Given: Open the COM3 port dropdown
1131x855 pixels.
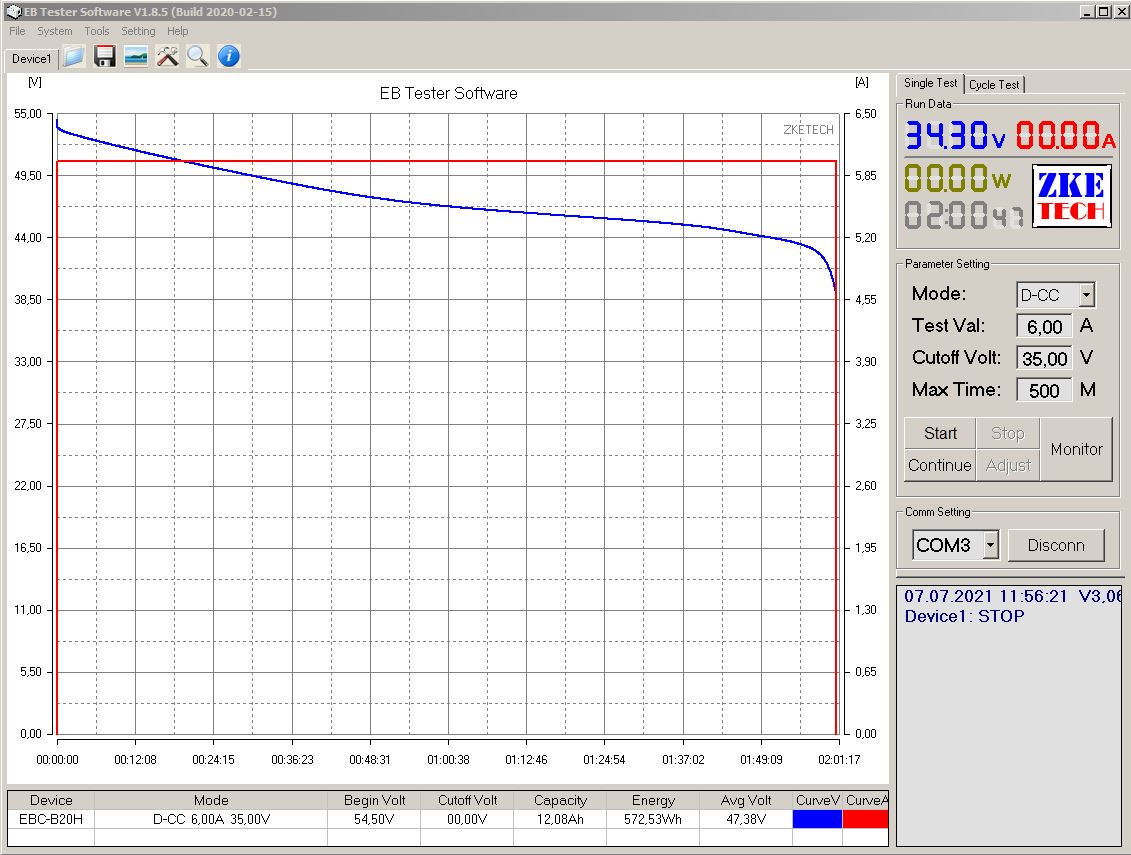Looking at the screenshot, I should [990, 545].
